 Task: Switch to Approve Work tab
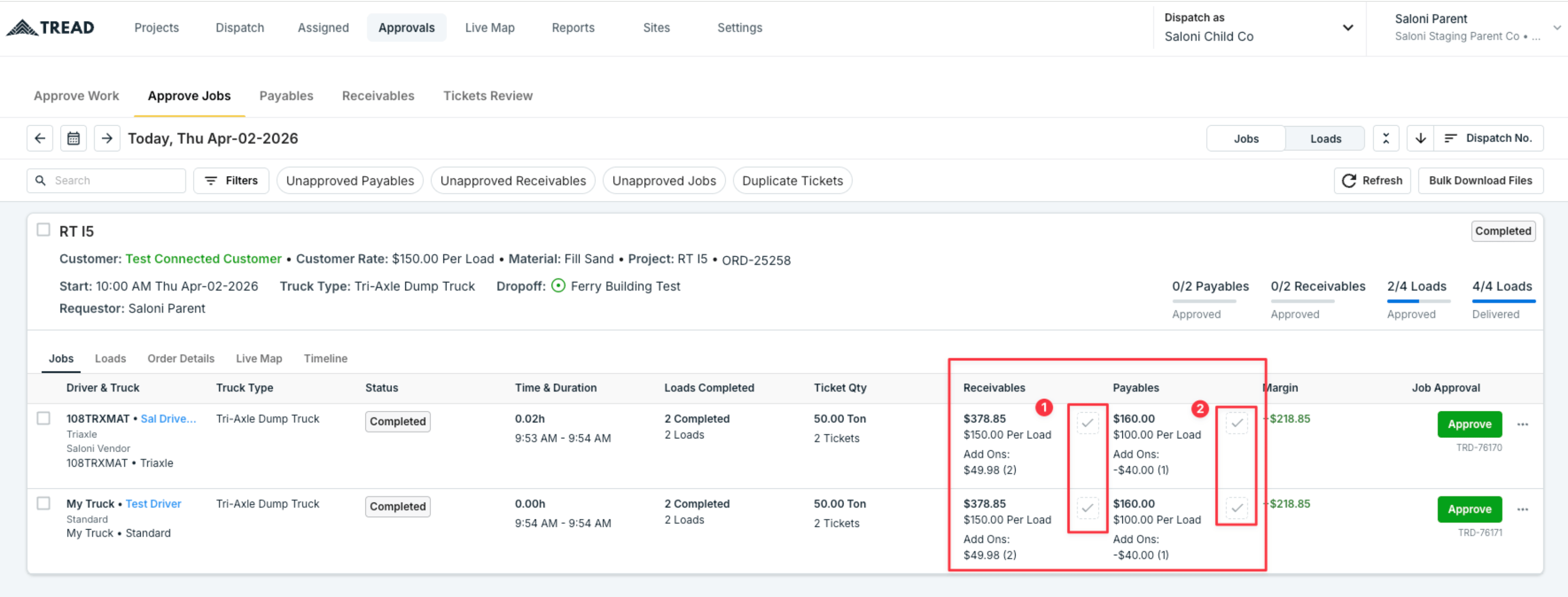pyautogui.click(x=76, y=96)
